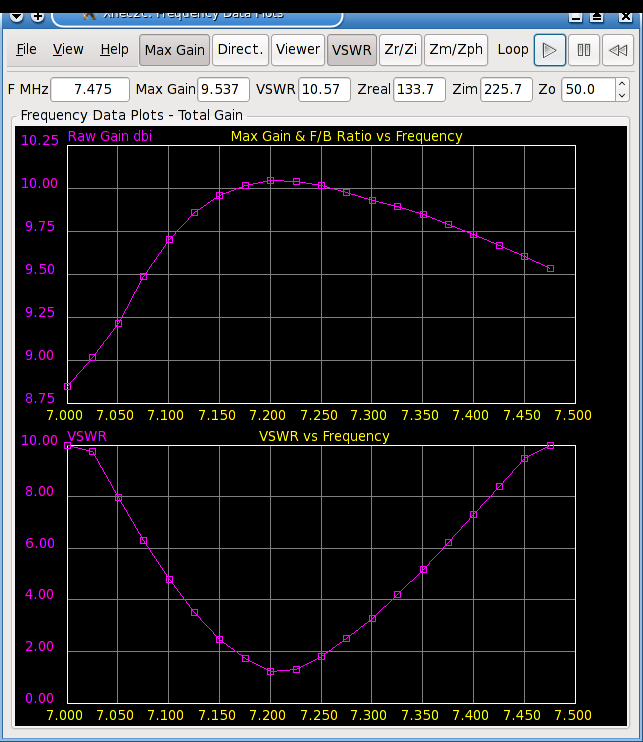The height and width of the screenshot is (742, 643).
Task: Click the 8.75 gain axis value
Action: [x=40, y=398]
